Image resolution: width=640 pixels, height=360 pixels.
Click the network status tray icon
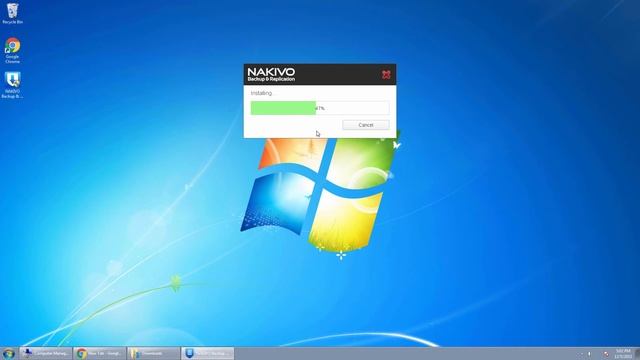tap(606, 354)
